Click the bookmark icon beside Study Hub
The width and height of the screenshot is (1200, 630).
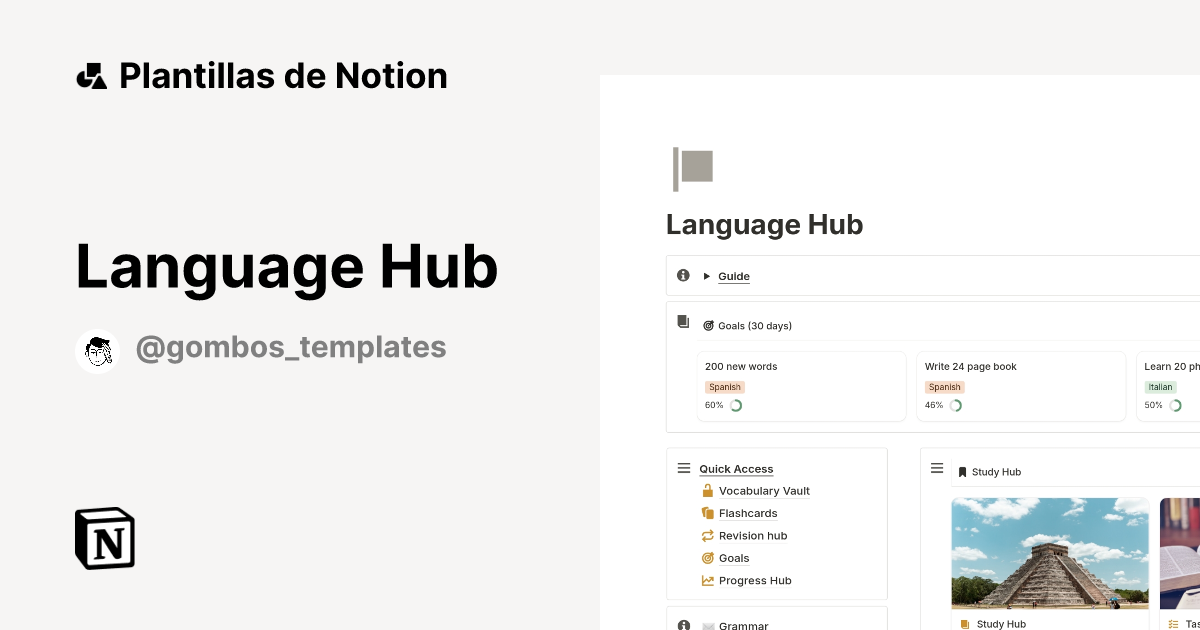click(x=961, y=471)
